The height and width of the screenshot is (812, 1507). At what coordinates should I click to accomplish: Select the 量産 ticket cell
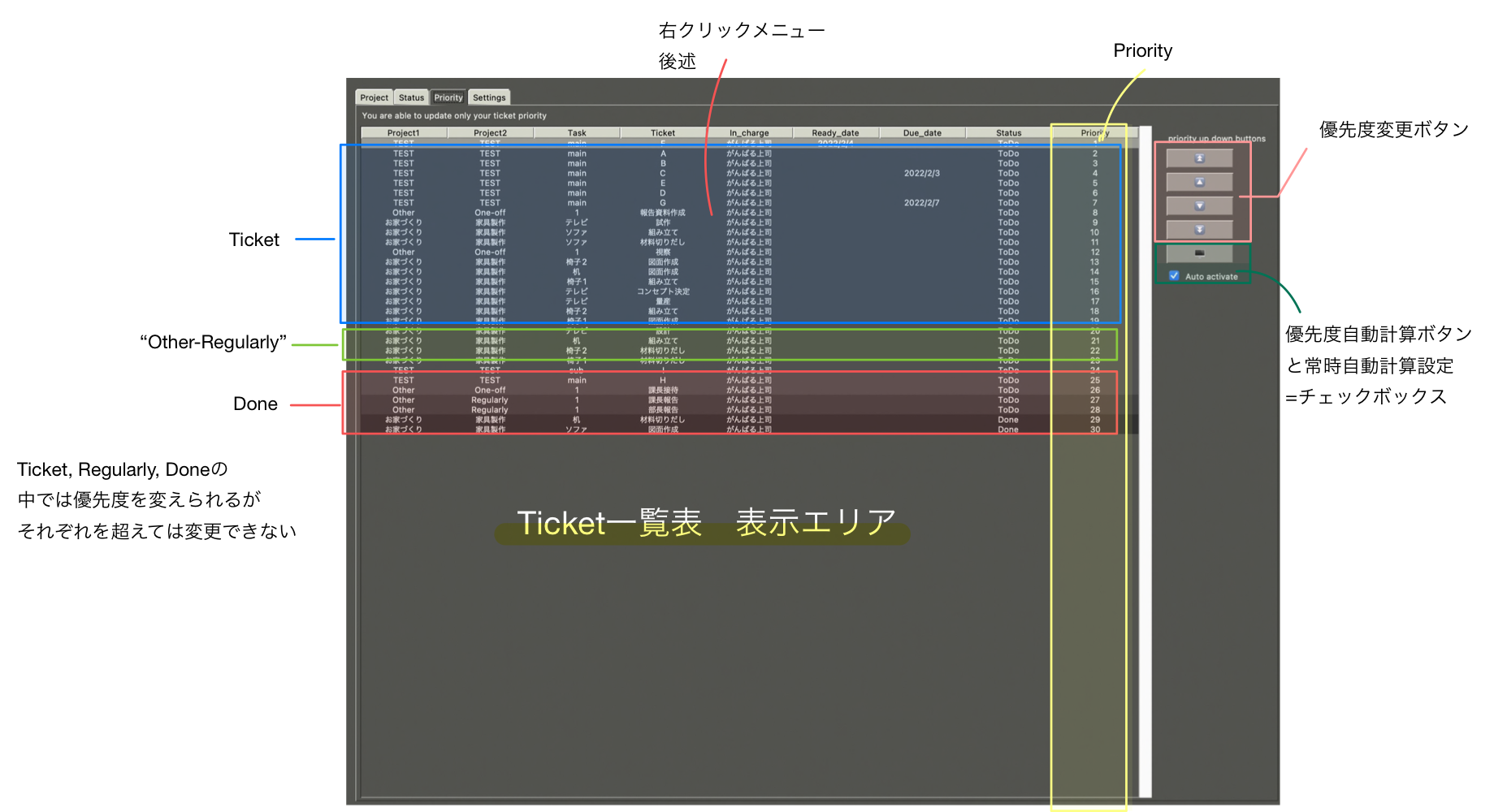(x=663, y=301)
